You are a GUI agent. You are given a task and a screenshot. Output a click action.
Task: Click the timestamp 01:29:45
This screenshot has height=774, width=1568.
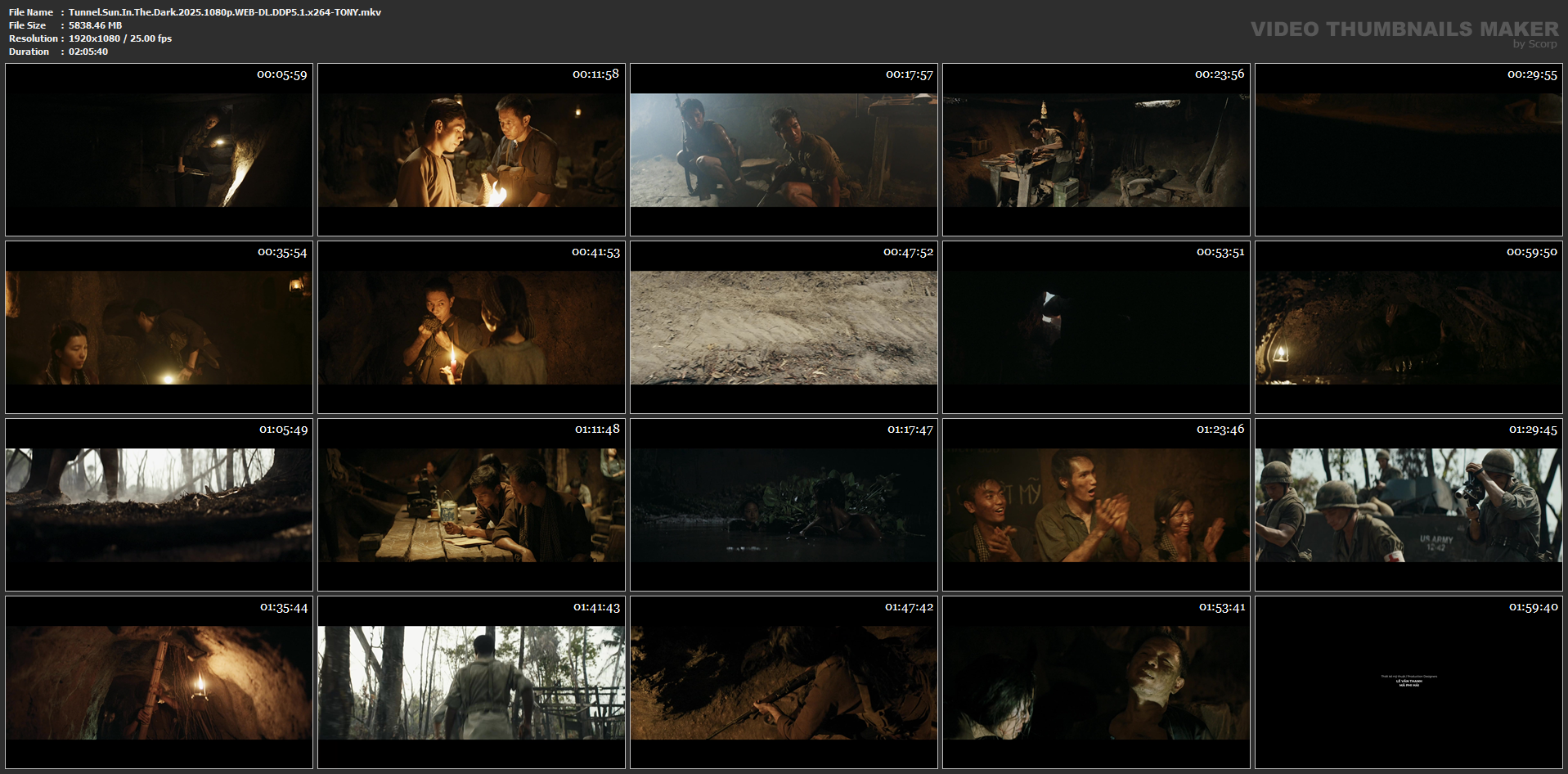click(x=1533, y=430)
